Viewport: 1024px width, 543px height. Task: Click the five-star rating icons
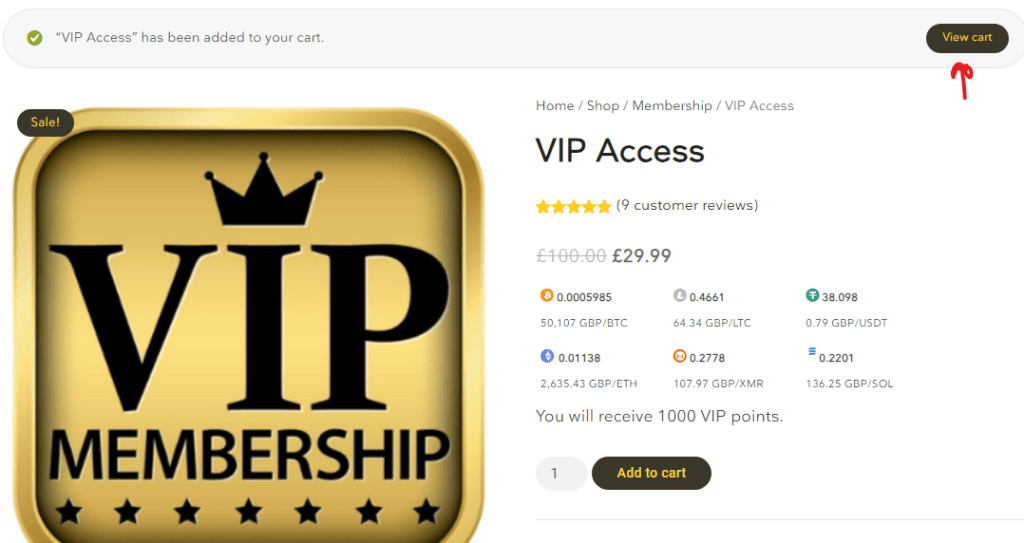[x=573, y=206]
